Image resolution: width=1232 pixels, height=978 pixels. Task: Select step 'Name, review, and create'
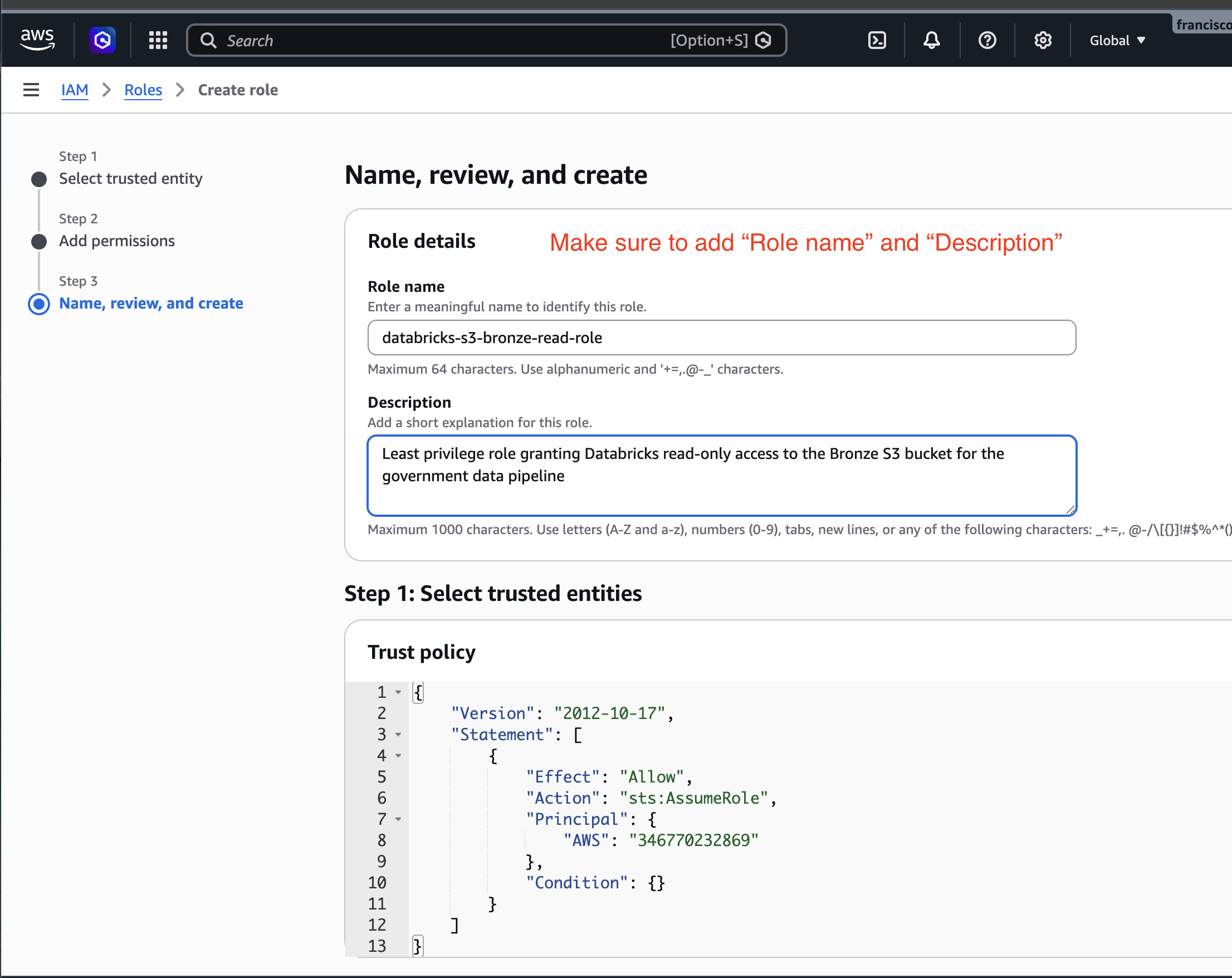[151, 303]
